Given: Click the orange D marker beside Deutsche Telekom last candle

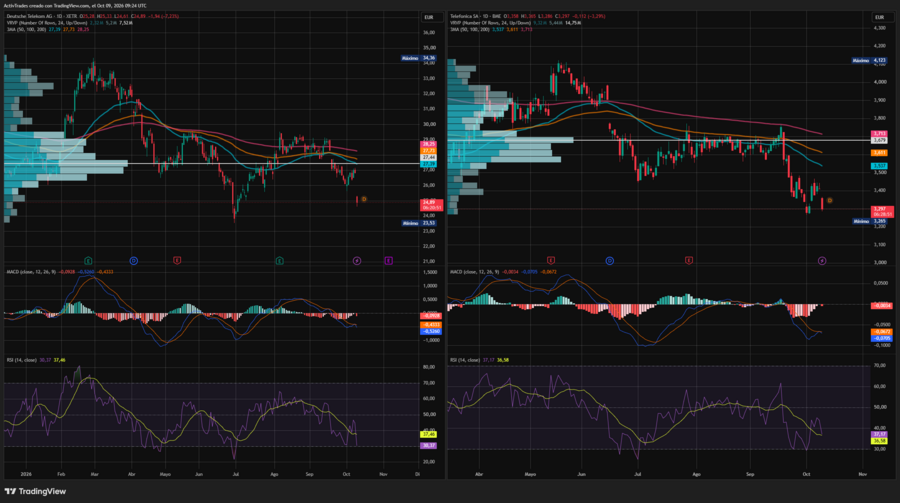Looking at the screenshot, I should point(364,199).
